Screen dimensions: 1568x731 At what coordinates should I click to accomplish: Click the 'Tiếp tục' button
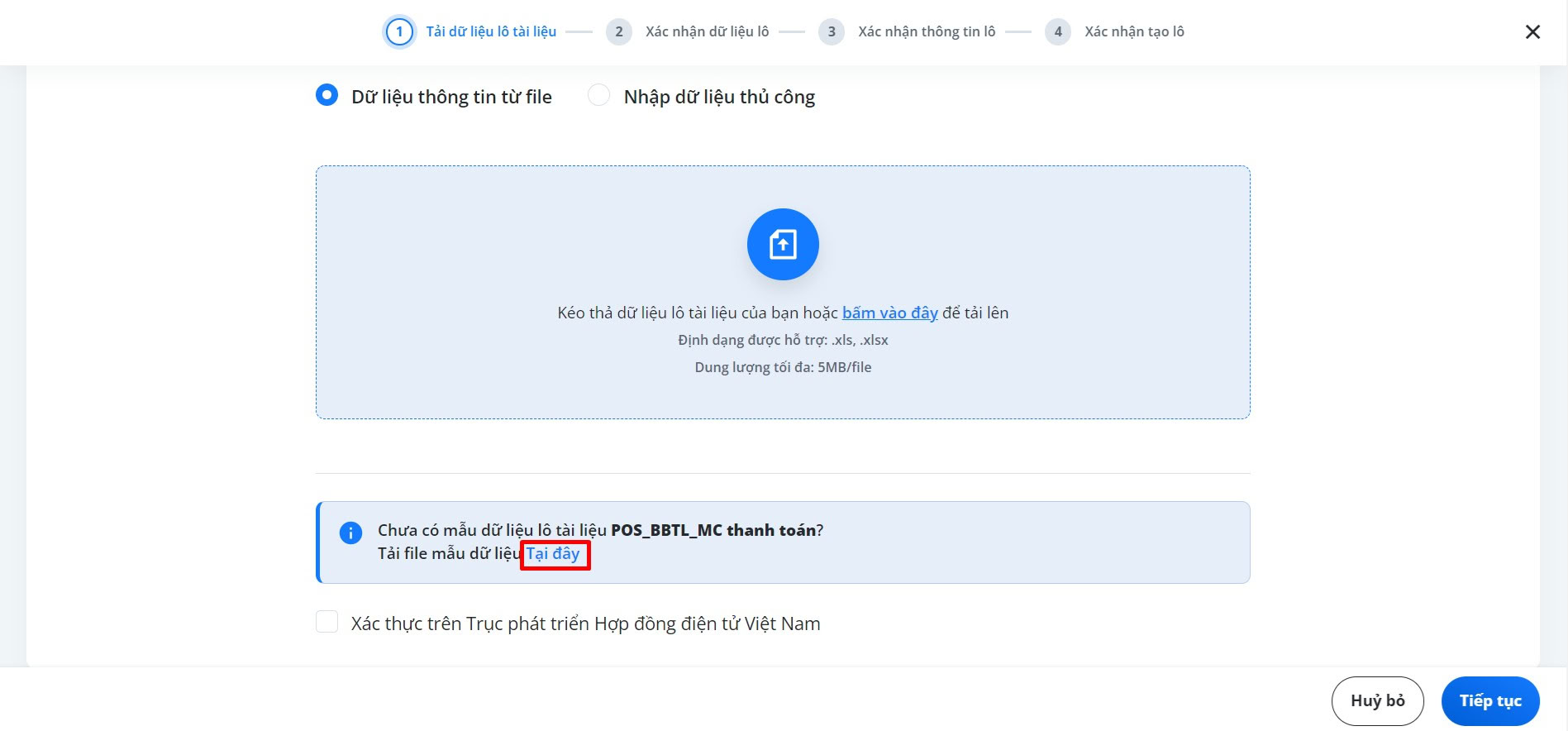click(1490, 701)
